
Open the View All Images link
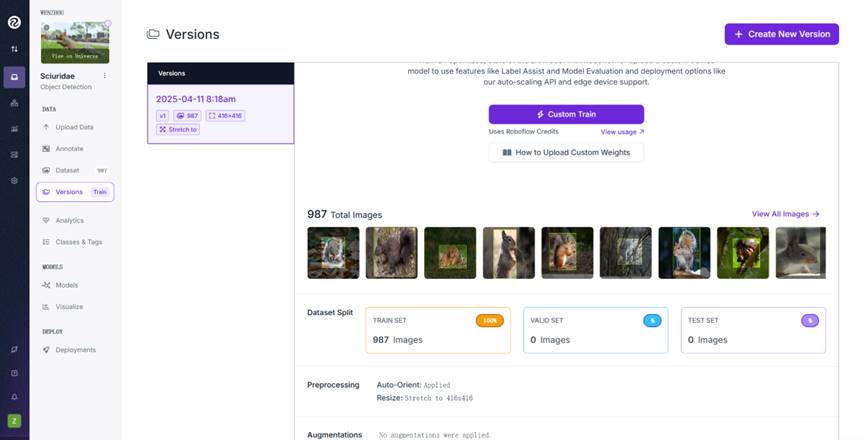[x=785, y=214]
